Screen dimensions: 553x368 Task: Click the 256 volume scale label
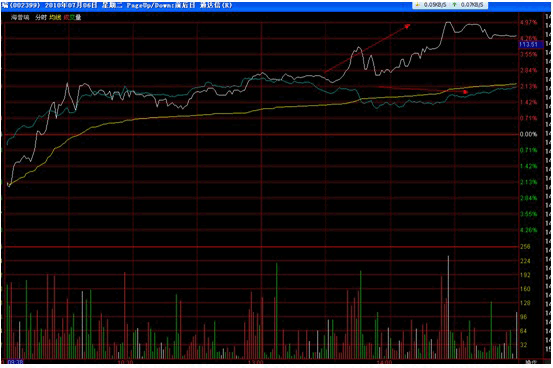click(x=525, y=247)
